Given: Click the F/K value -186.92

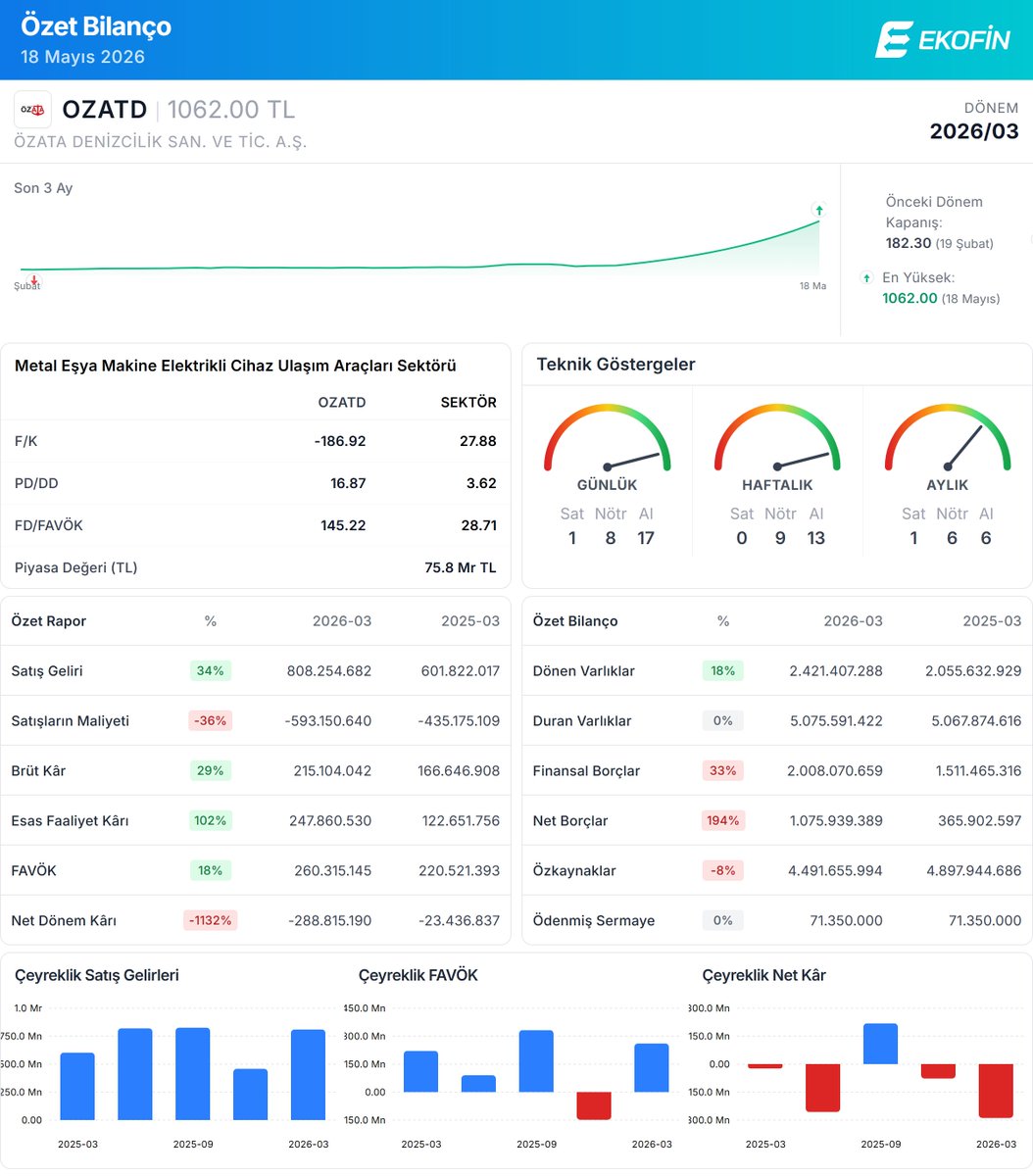Looking at the screenshot, I should (x=340, y=441).
